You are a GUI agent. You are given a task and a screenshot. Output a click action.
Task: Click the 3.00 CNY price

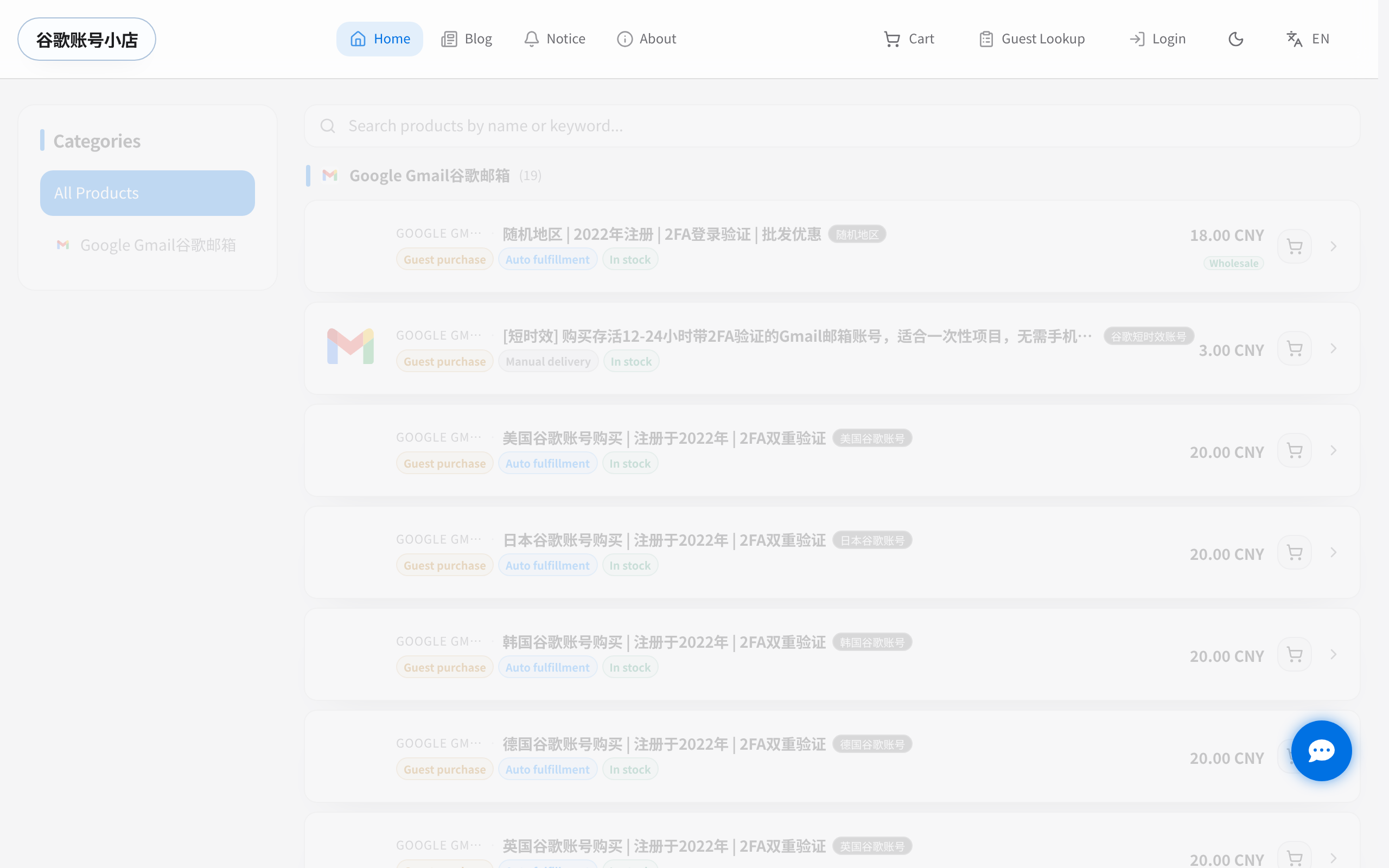coord(1231,350)
